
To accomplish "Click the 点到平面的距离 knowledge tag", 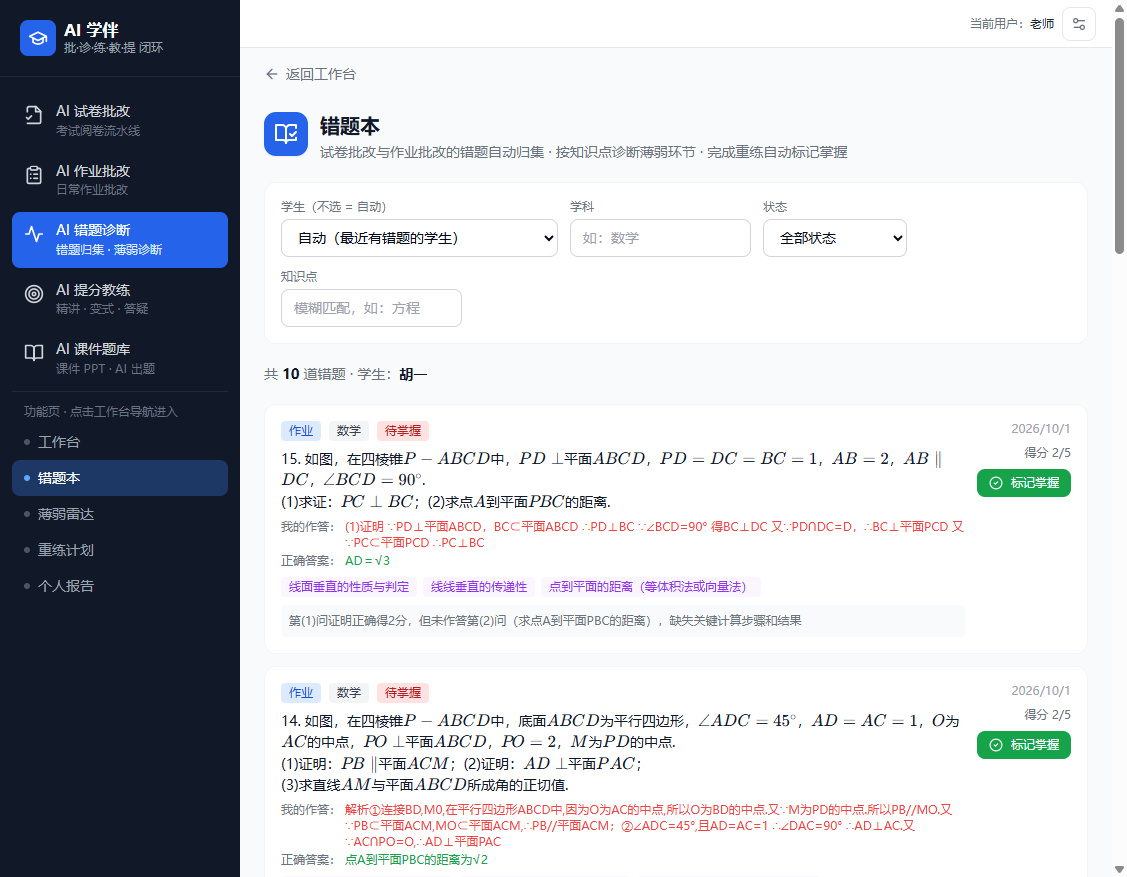I will coord(650,587).
